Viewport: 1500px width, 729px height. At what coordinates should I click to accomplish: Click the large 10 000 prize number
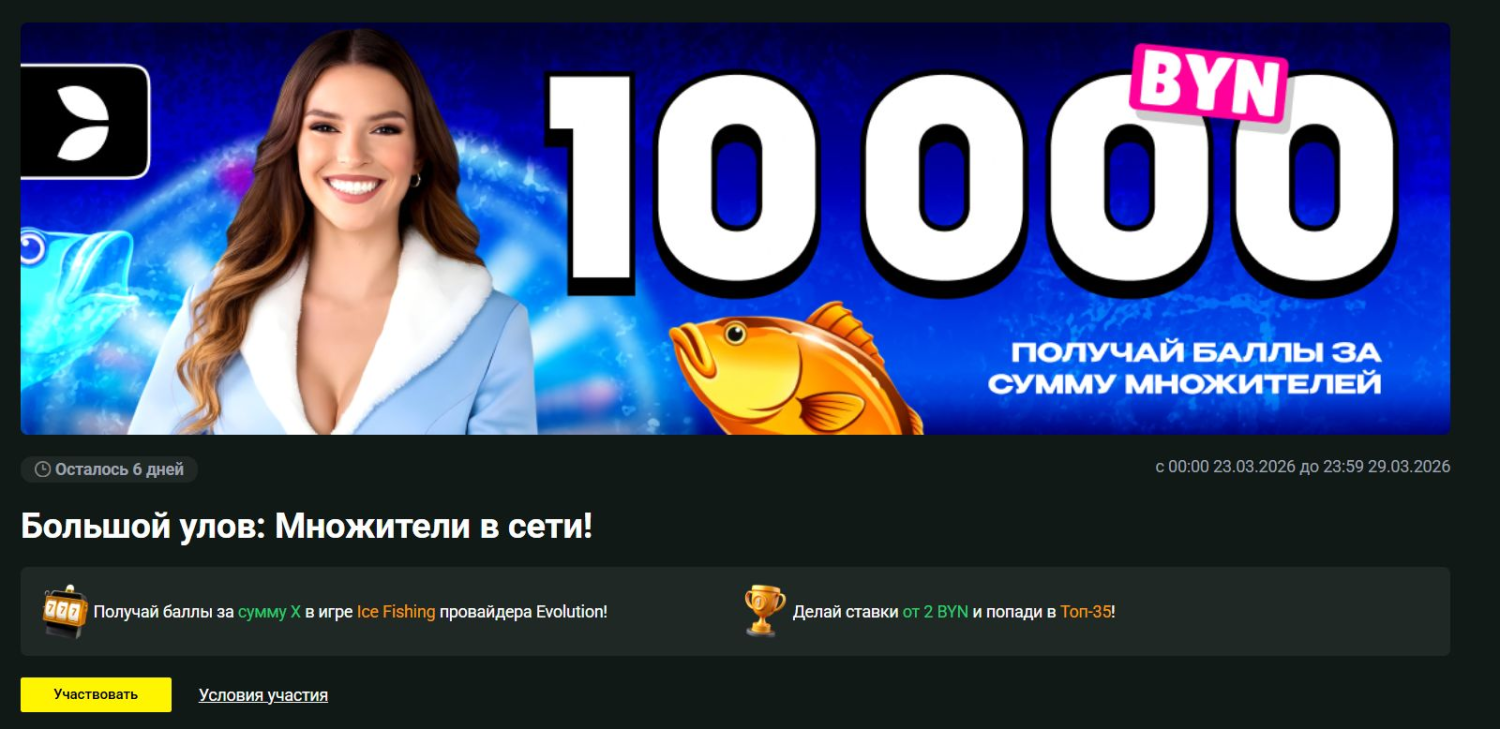(970, 180)
